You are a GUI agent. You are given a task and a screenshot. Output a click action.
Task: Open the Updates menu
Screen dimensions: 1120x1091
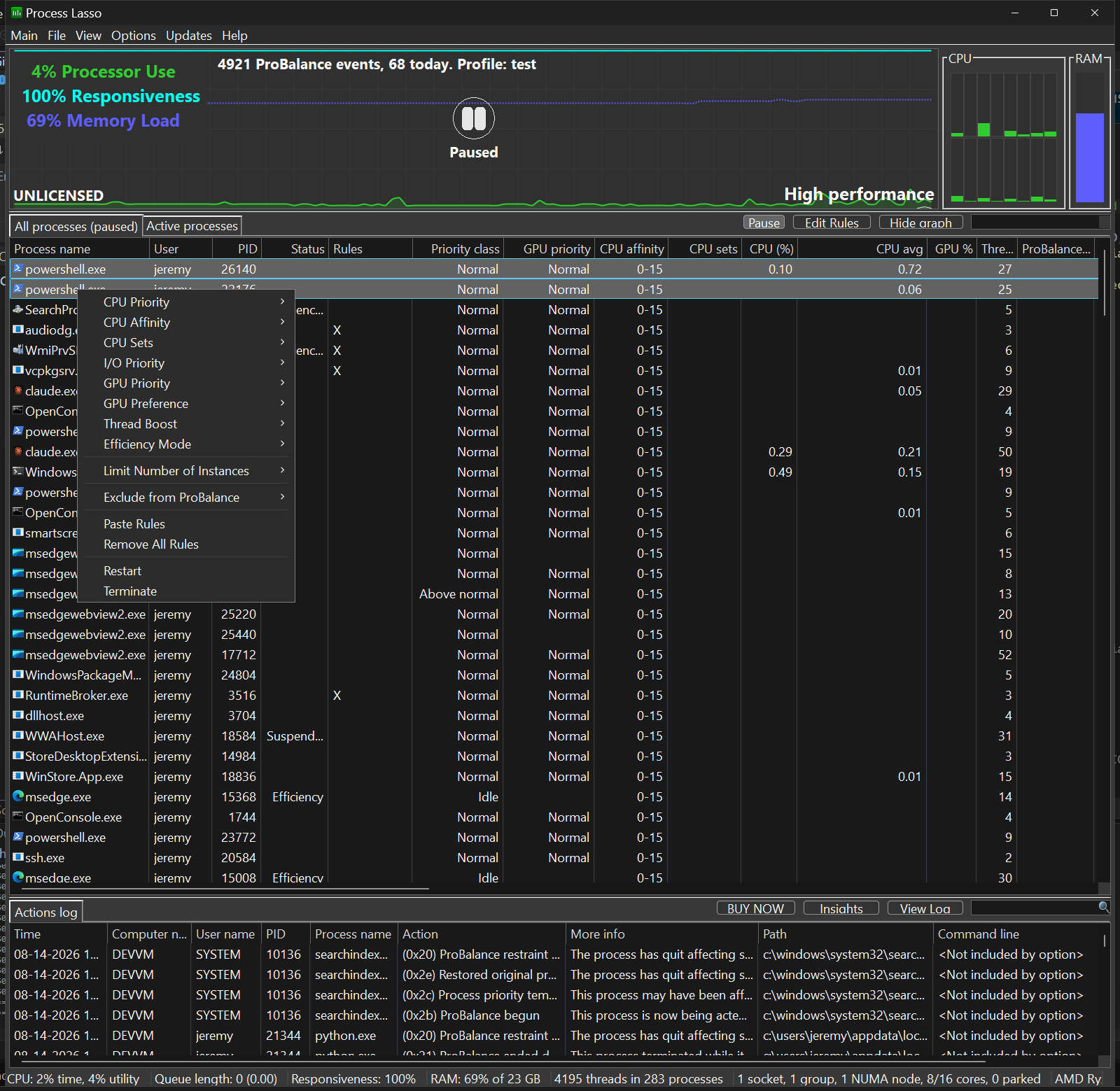[189, 35]
